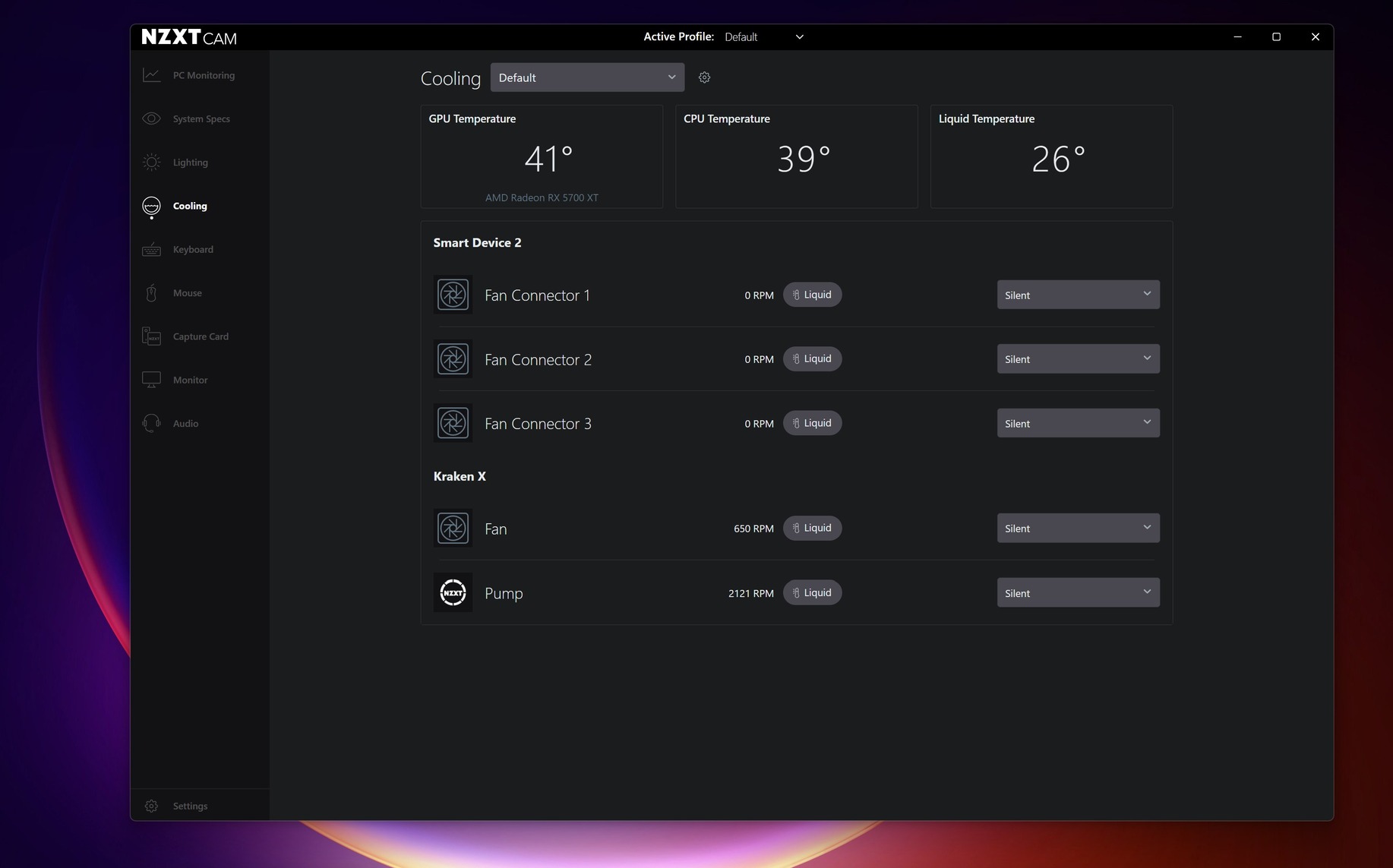Open the Lighting section

(x=190, y=163)
